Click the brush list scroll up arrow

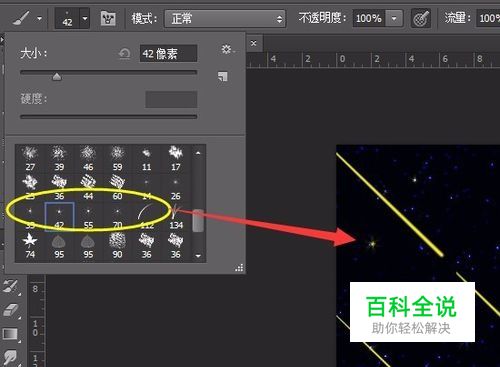198,153
